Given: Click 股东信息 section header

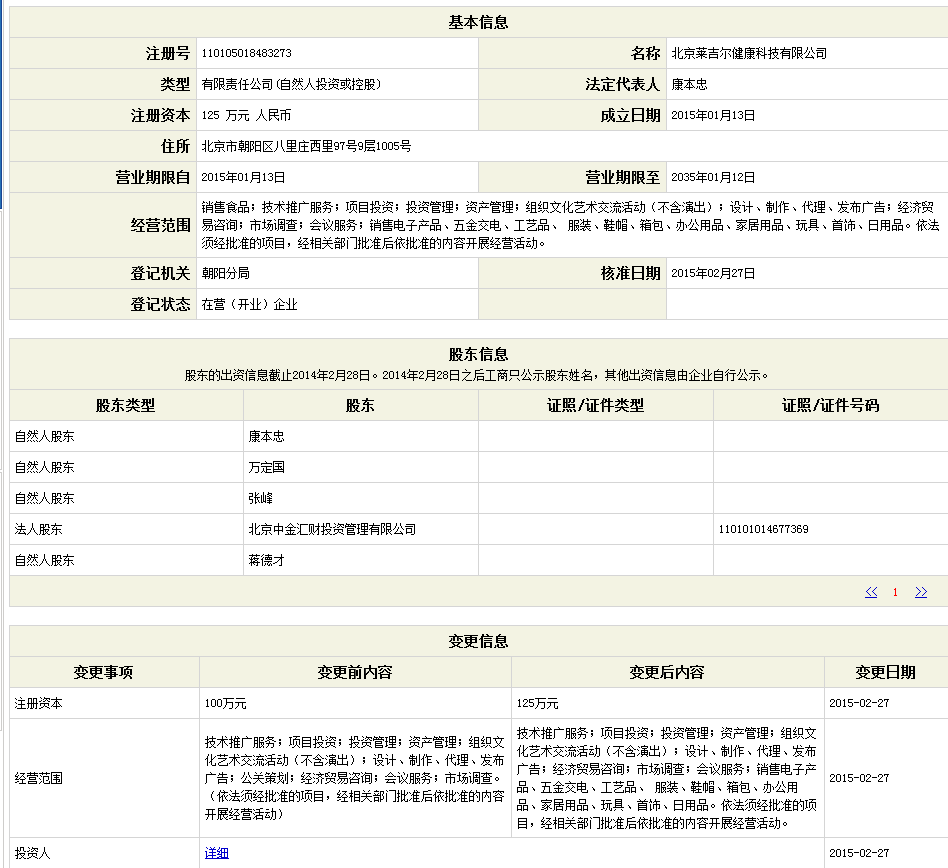Looking at the screenshot, I should click(478, 354).
